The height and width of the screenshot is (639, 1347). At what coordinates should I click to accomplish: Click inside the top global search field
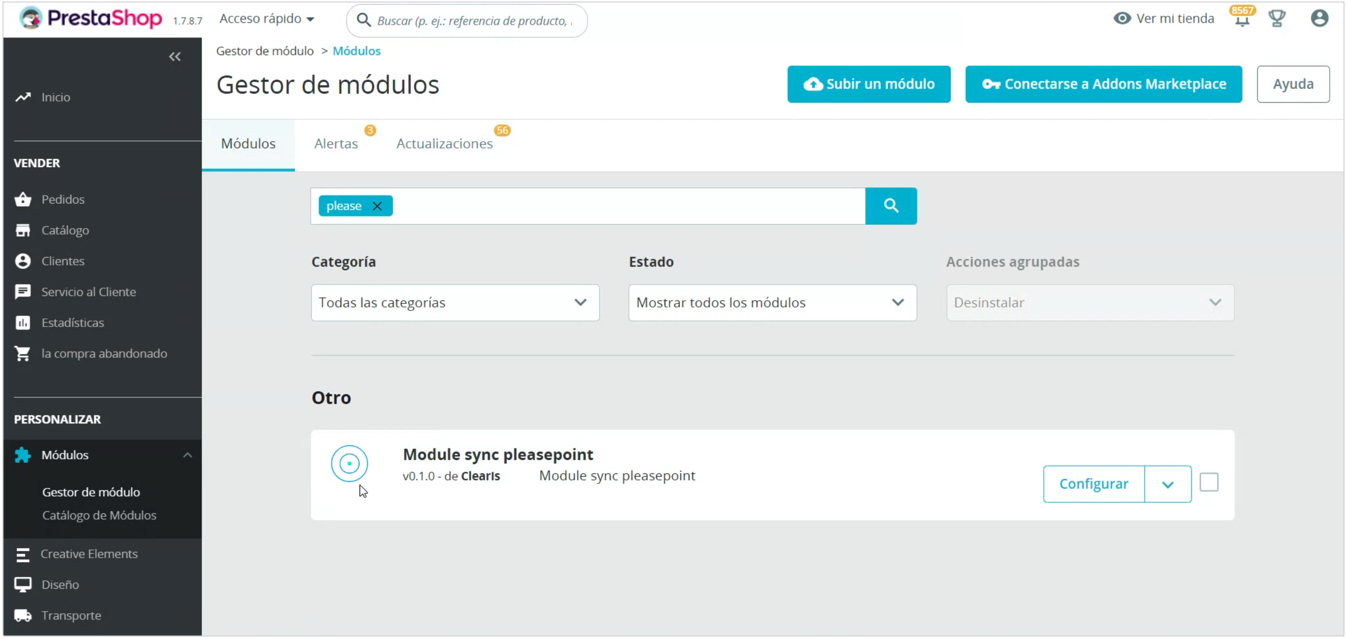pyautogui.click(x=474, y=21)
